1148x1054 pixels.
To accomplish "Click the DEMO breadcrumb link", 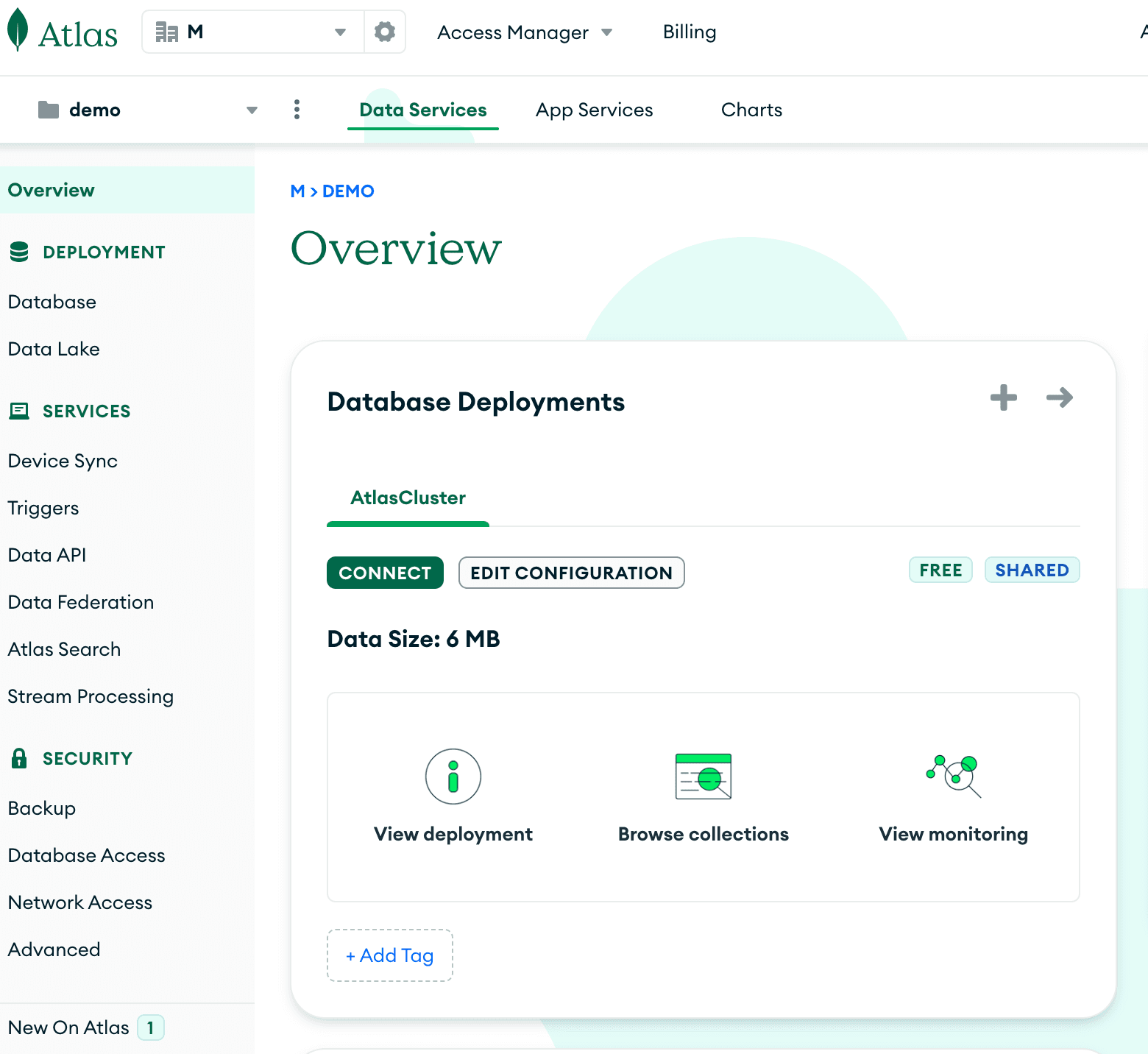I will (348, 191).
